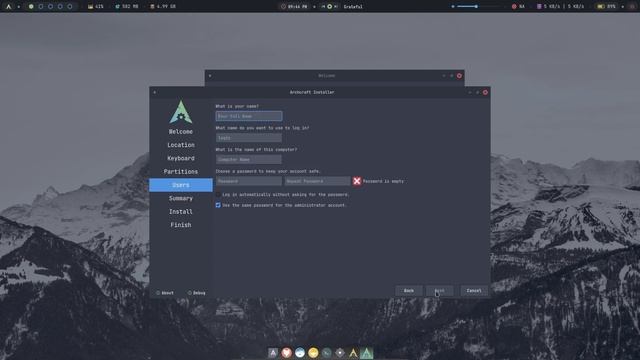Adjust the volume slider in top bar
This screenshot has height=360, width=640.
coord(478,7)
